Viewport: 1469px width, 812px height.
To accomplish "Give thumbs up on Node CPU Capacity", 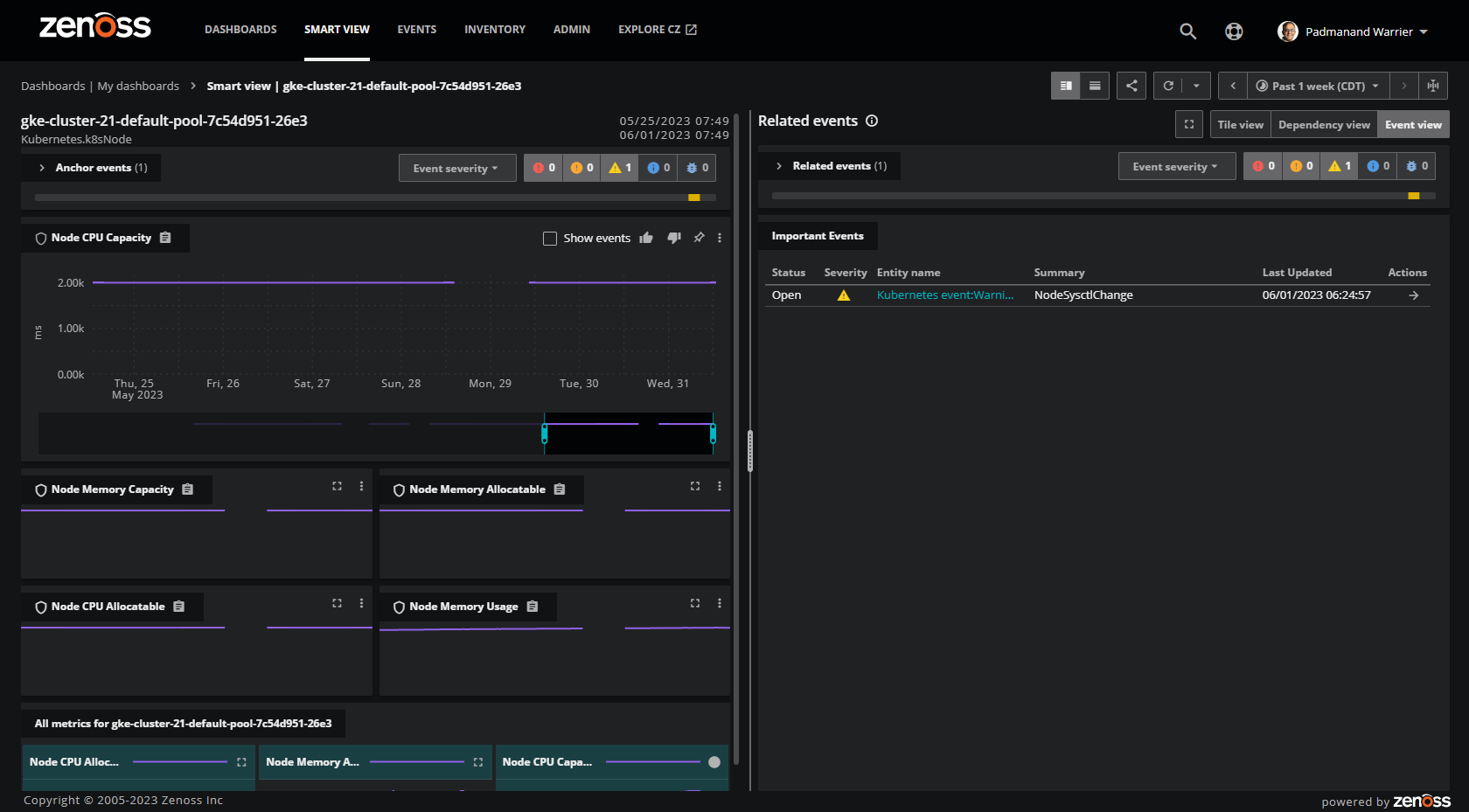I will pyautogui.click(x=646, y=238).
